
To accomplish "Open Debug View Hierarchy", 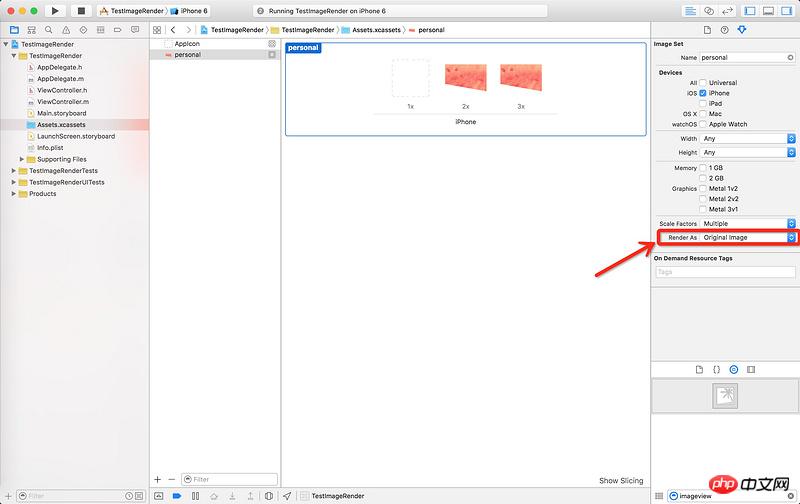I will (x=269, y=496).
